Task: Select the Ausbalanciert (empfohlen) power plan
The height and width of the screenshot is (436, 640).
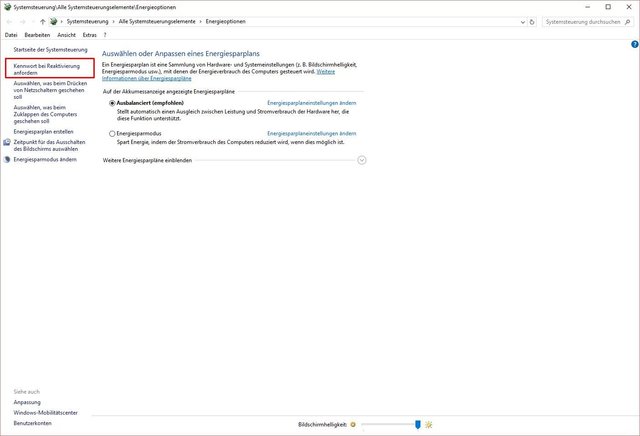Action: click(x=112, y=103)
